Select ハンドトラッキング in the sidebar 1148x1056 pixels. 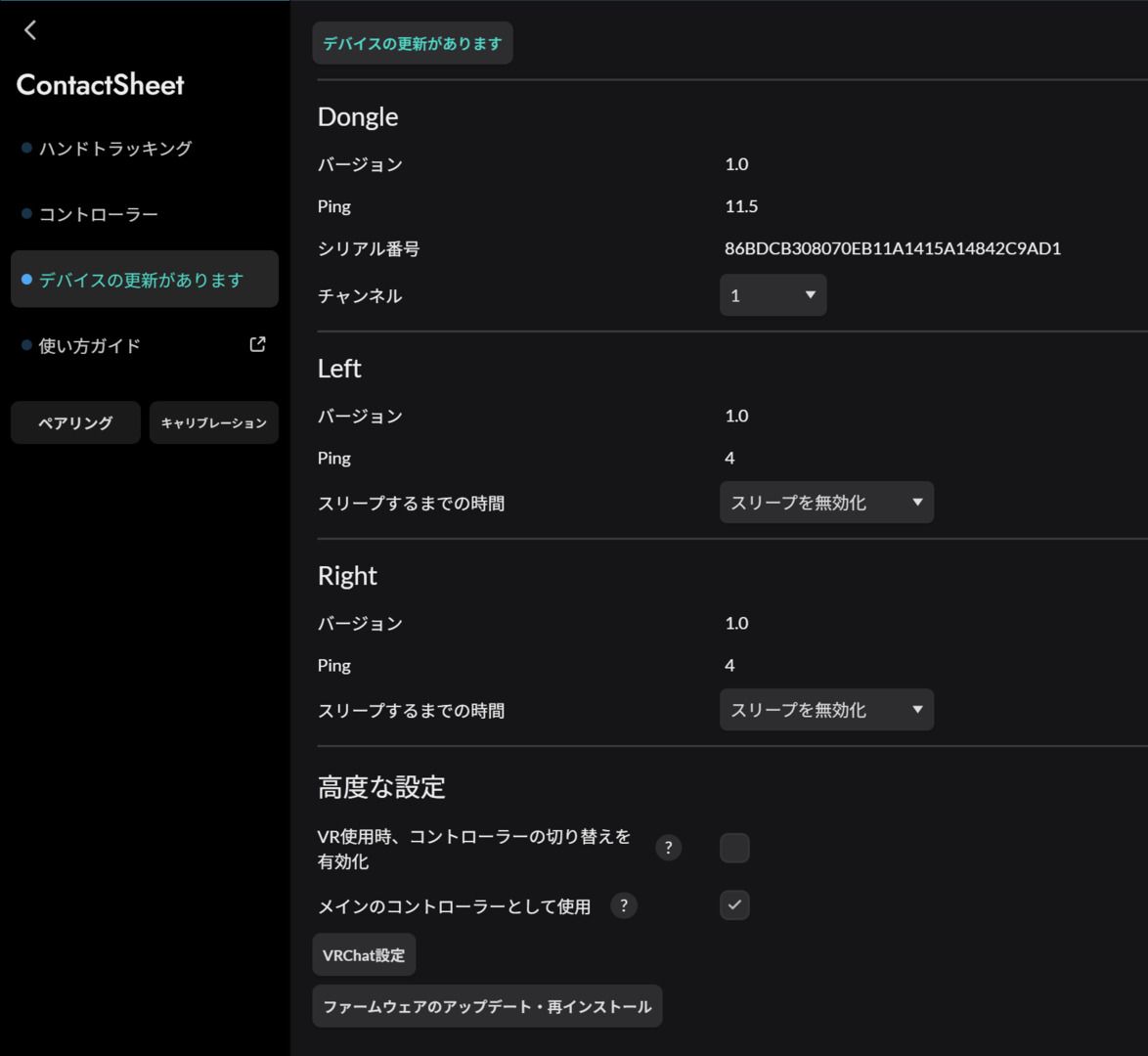pos(114,148)
